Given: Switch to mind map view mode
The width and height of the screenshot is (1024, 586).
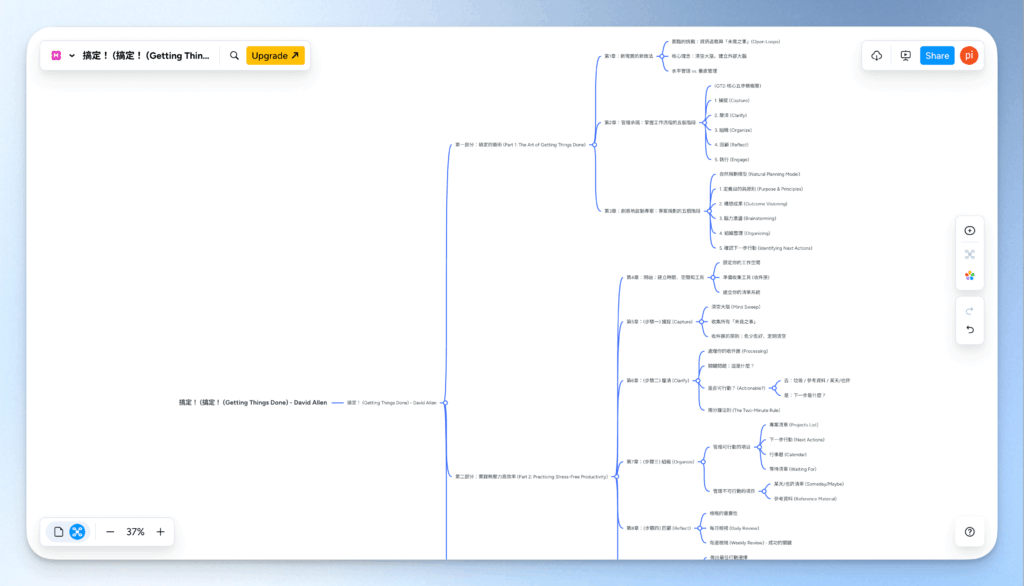Looking at the screenshot, I should pos(77,532).
